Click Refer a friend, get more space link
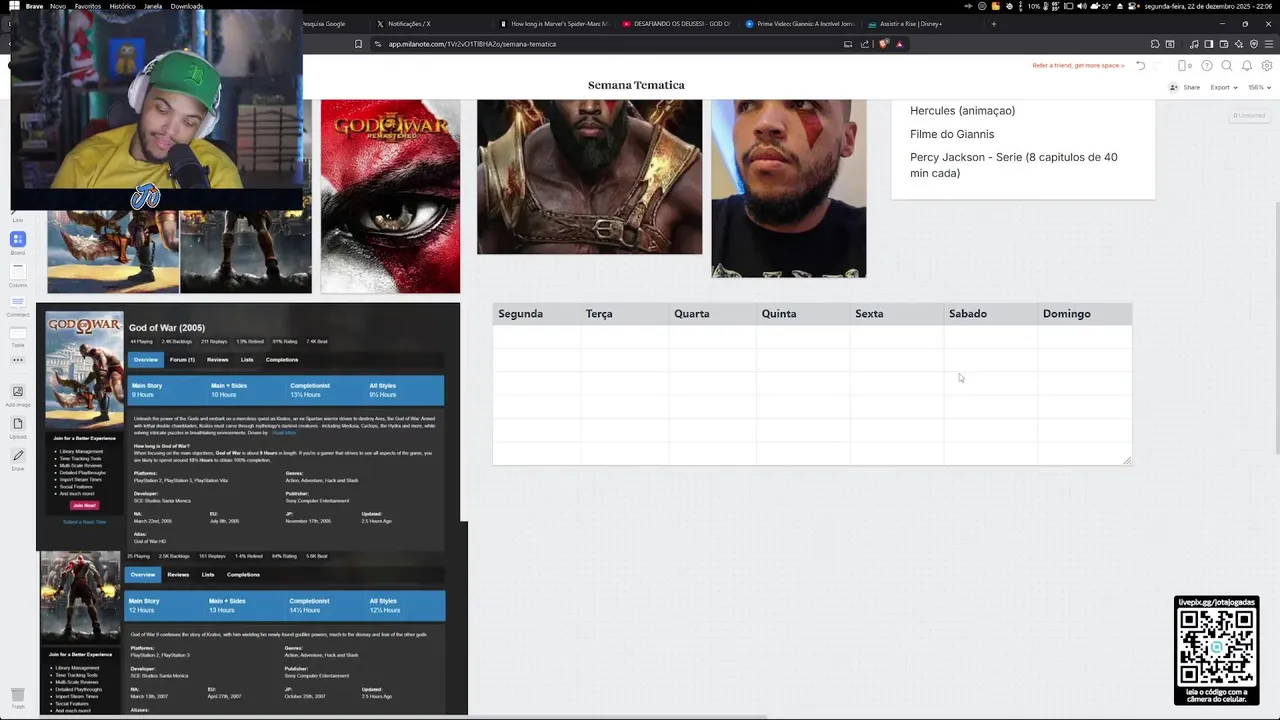Viewport: 1280px width, 720px height. [1078, 66]
